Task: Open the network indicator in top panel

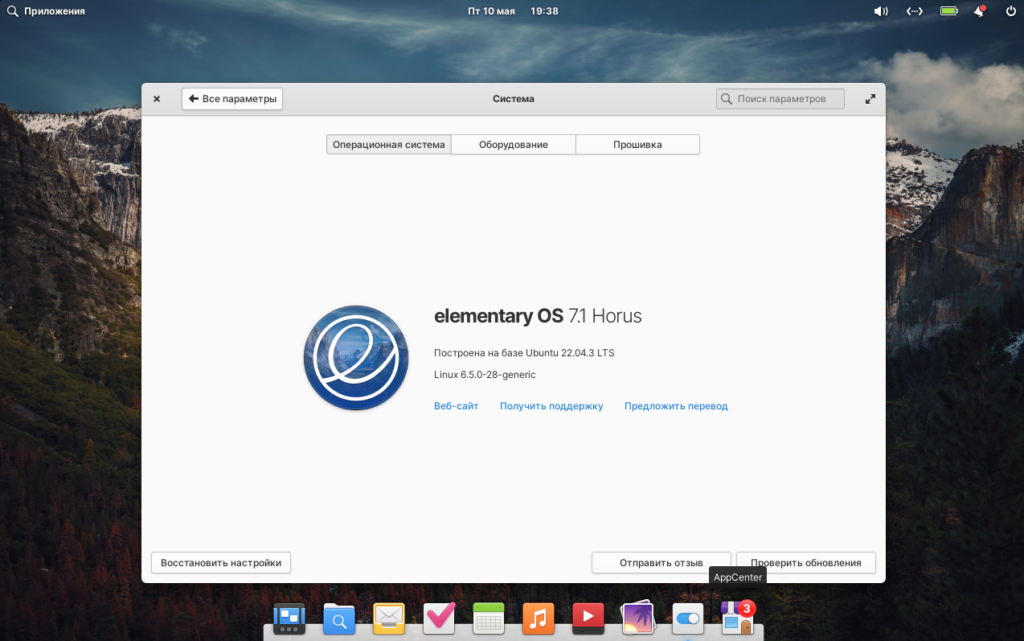Action: coord(914,11)
